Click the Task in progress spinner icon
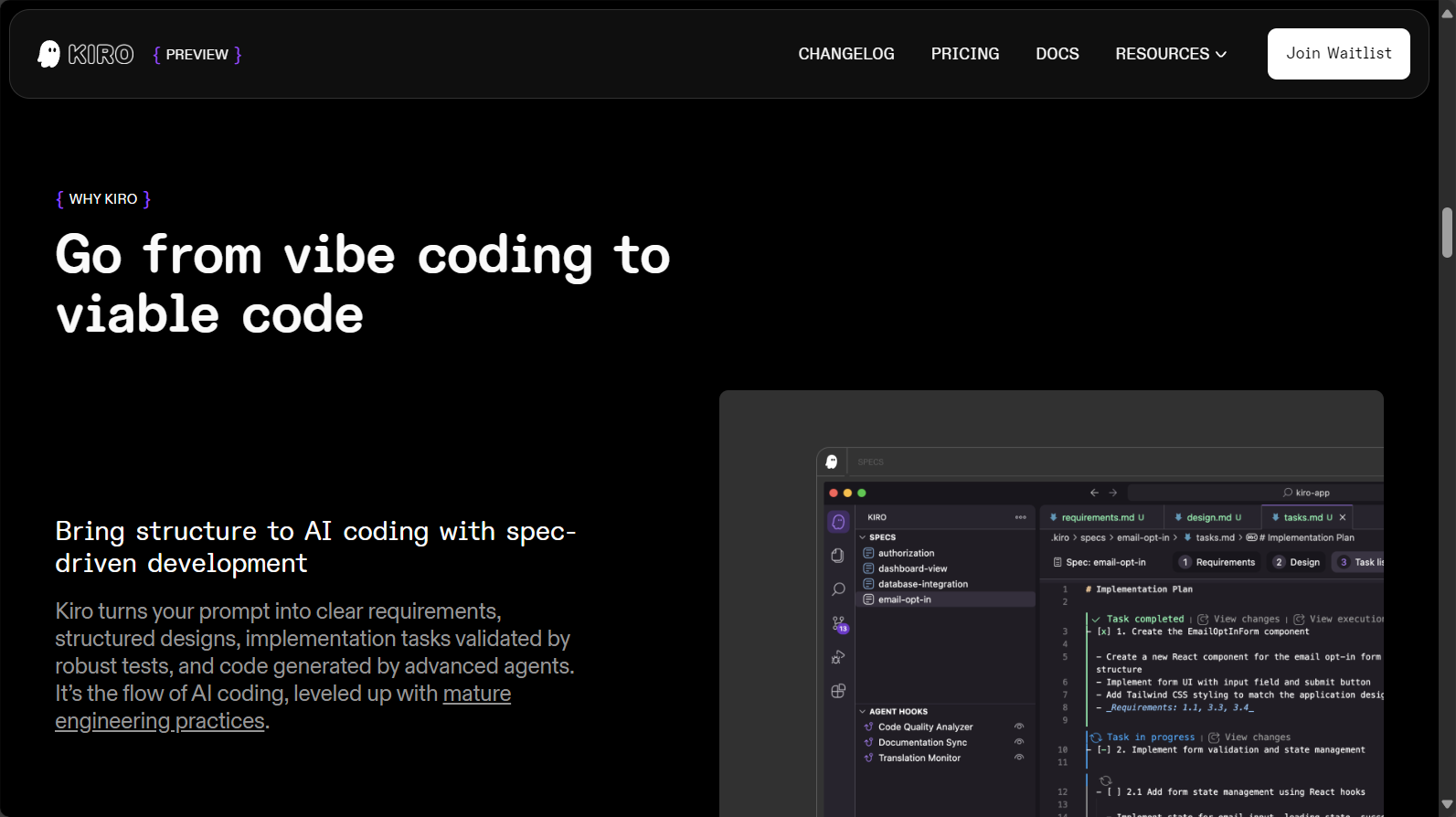The height and width of the screenshot is (817, 1456). (1096, 737)
